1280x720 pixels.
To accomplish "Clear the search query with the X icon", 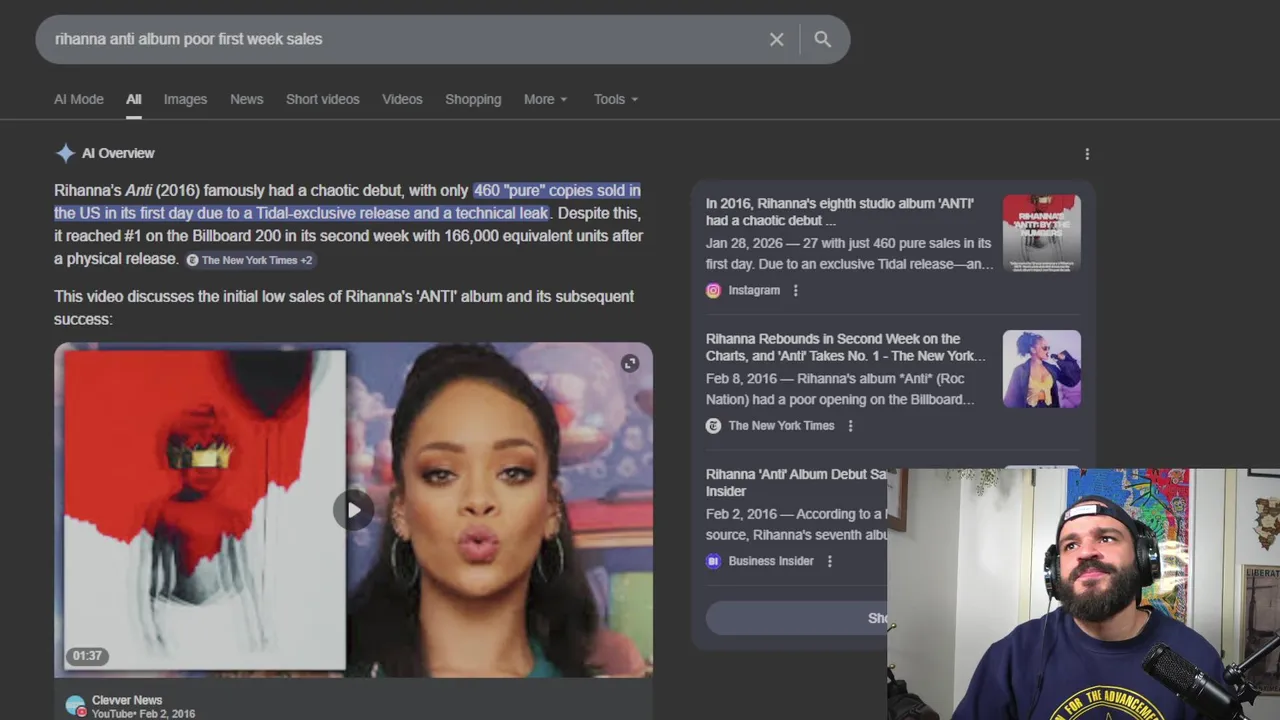I will 777,39.
